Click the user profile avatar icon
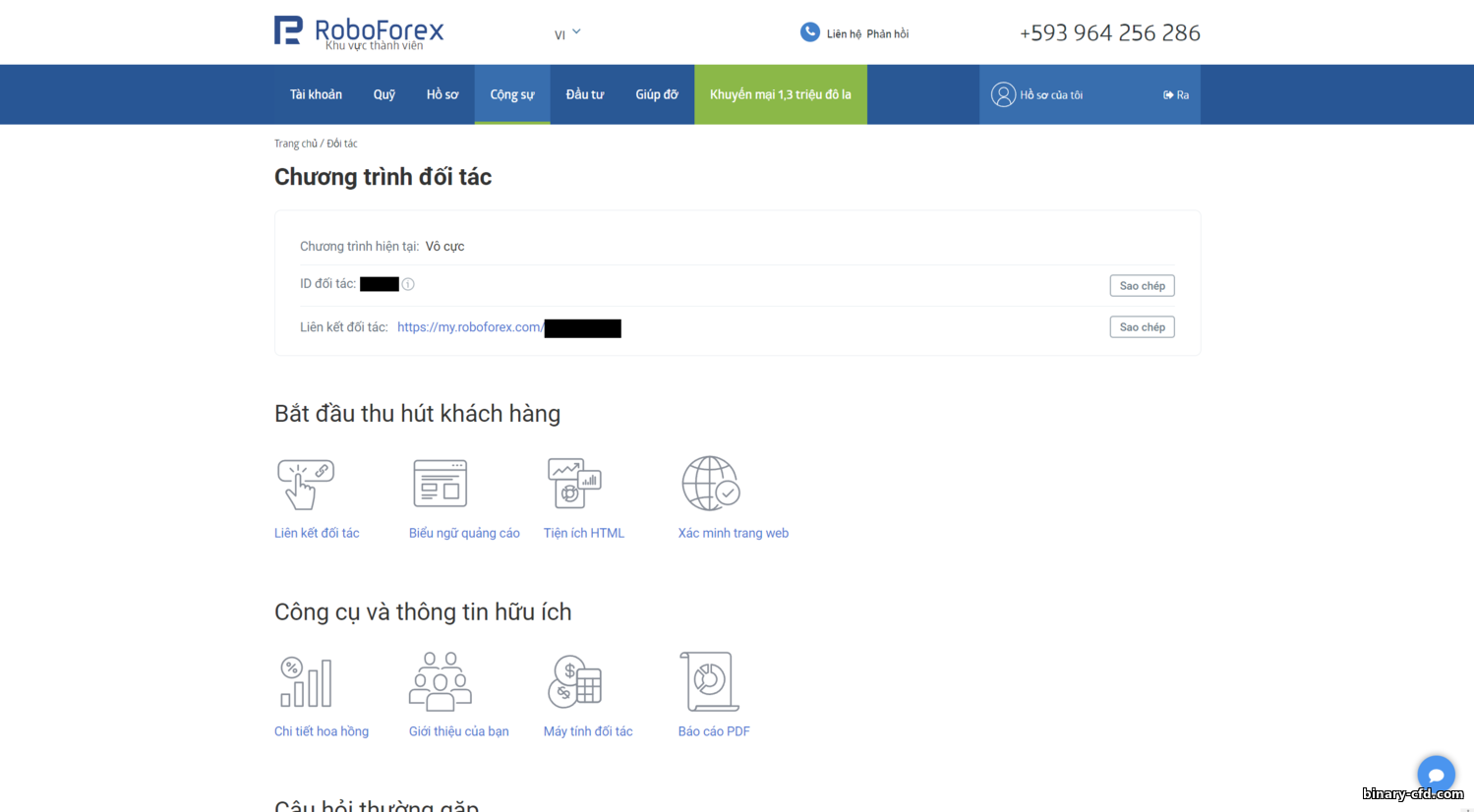 pyautogui.click(x=1003, y=94)
